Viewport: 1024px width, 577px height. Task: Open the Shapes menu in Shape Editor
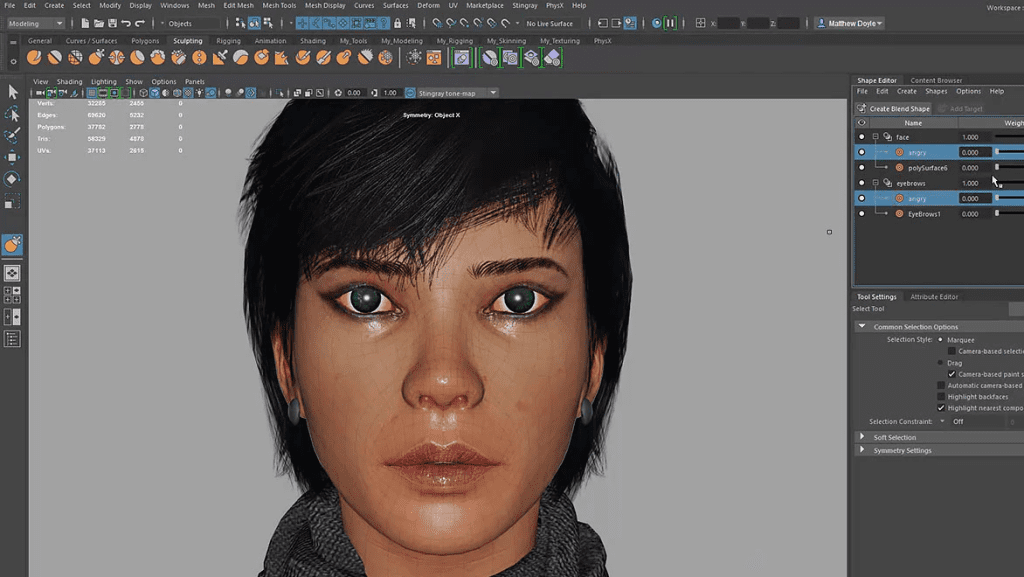click(x=936, y=91)
